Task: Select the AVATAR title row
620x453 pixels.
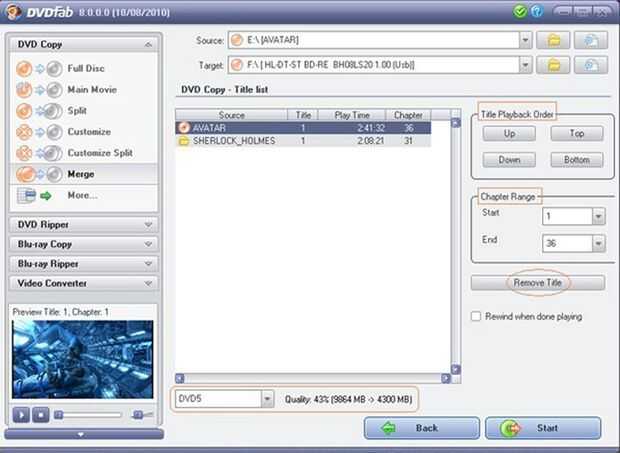Action: pyautogui.click(x=303, y=128)
